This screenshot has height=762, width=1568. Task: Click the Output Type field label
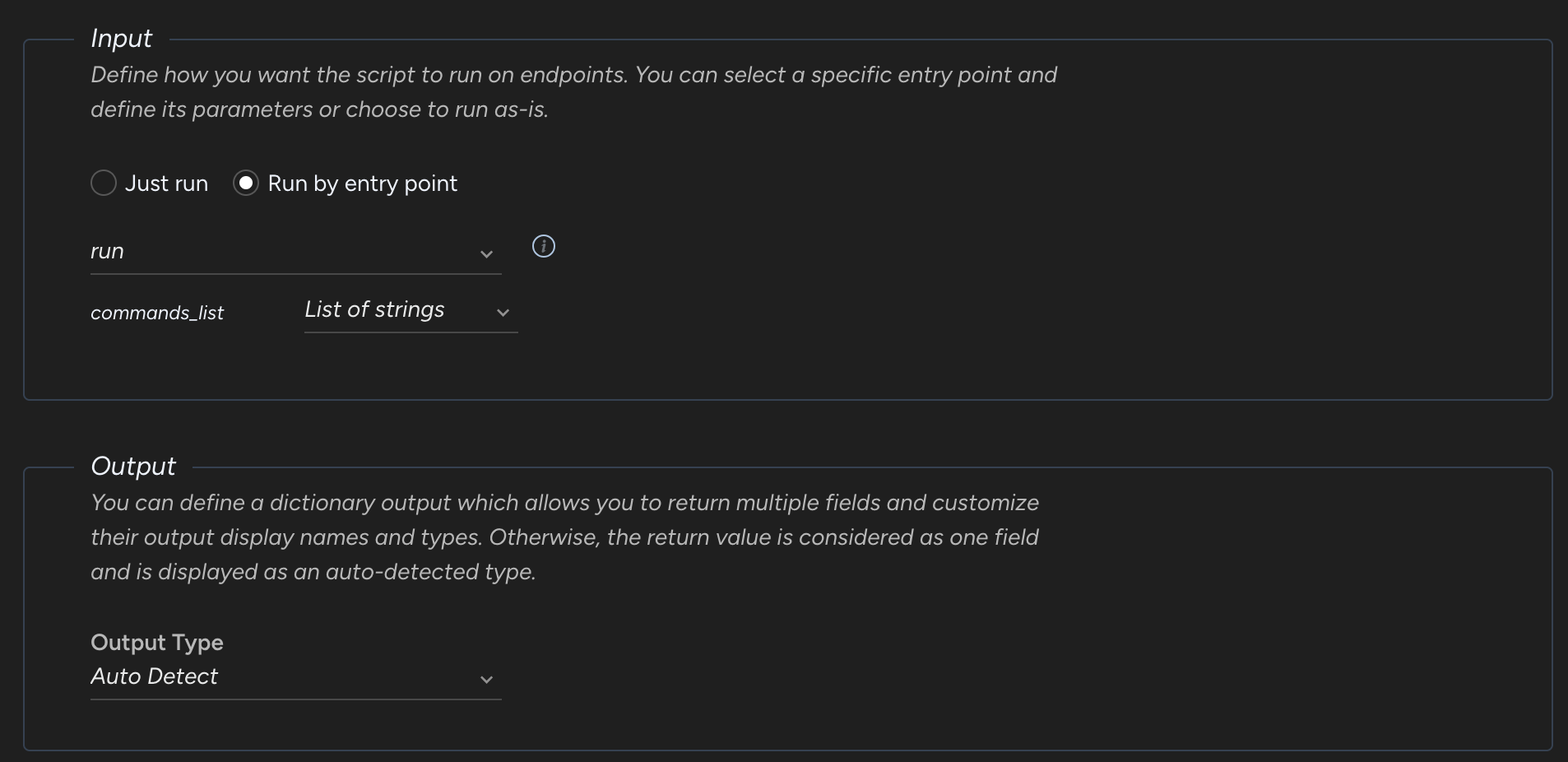coord(157,643)
